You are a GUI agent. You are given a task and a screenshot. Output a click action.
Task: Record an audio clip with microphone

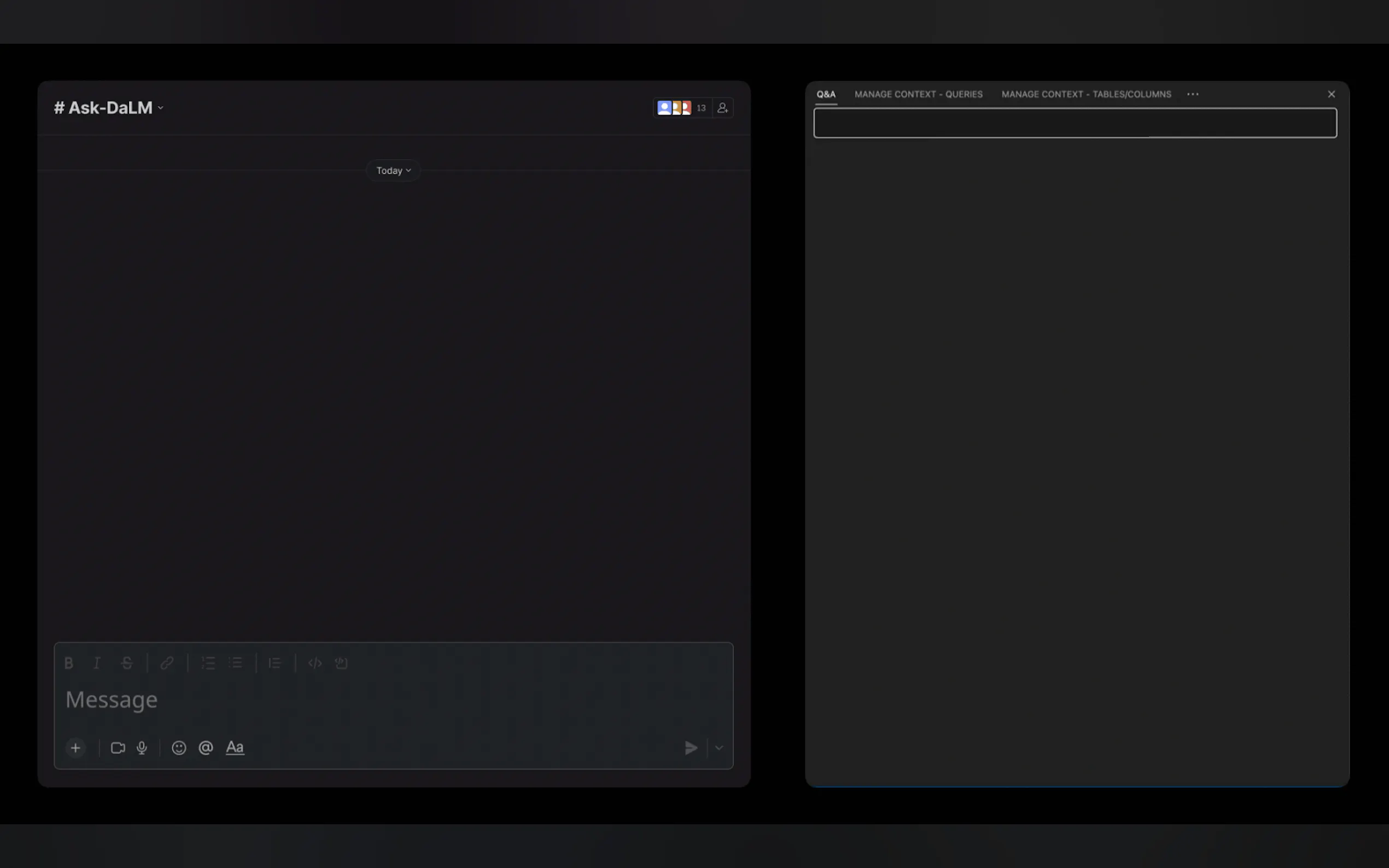(142, 747)
